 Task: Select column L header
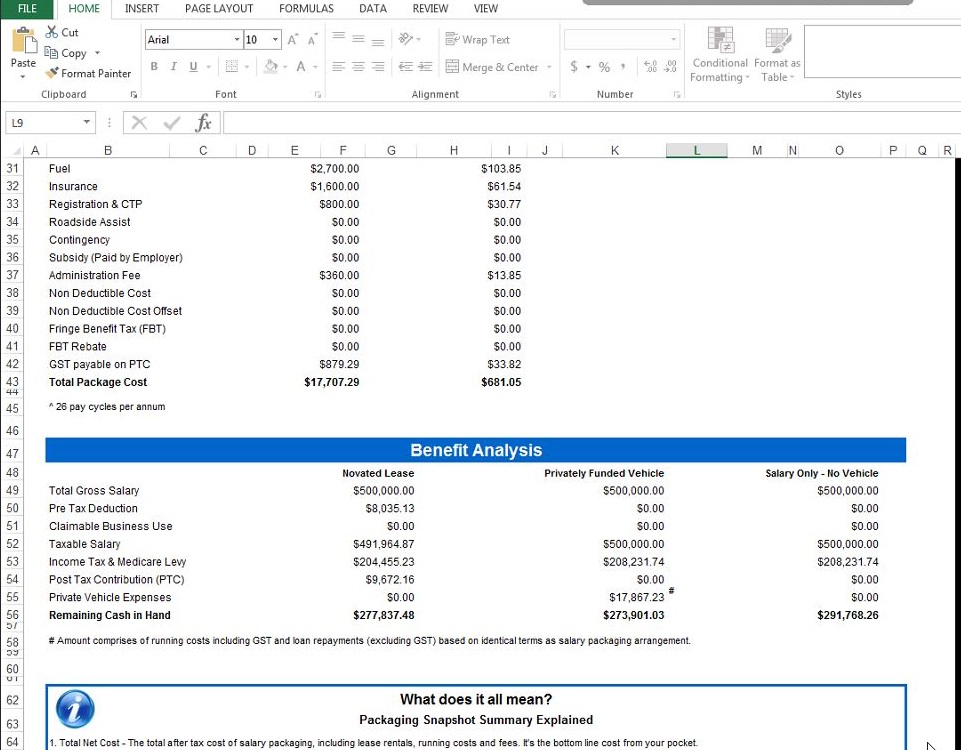tap(697, 150)
